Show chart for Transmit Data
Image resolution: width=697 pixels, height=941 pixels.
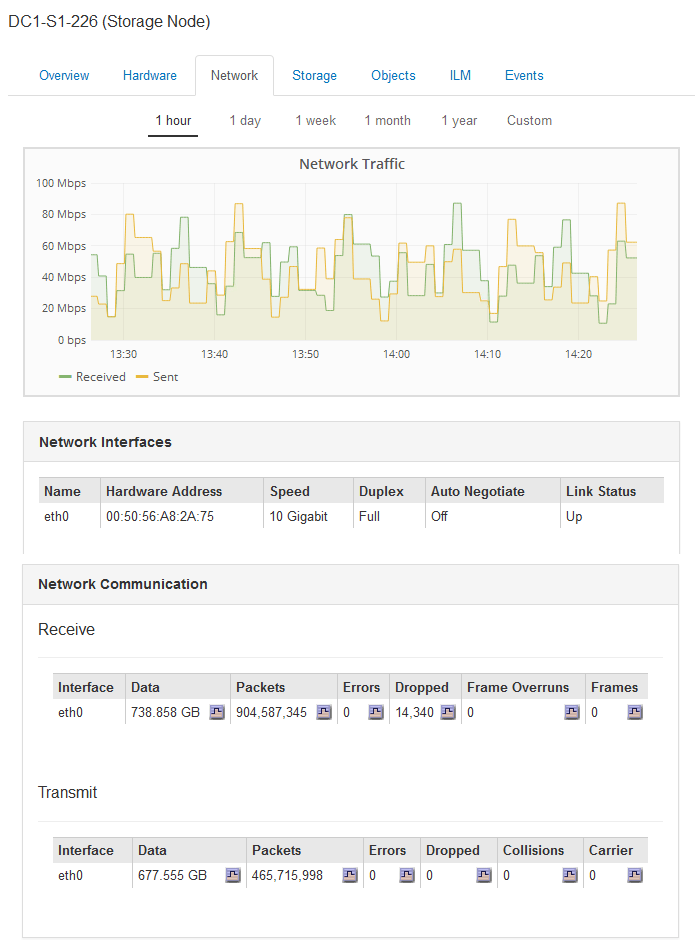(x=232, y=875)
